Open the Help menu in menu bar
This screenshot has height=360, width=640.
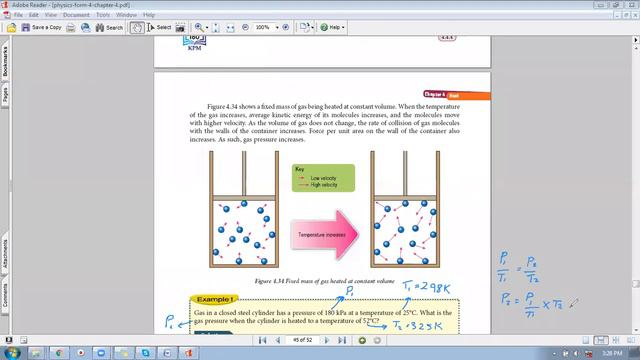click(149, 15)
